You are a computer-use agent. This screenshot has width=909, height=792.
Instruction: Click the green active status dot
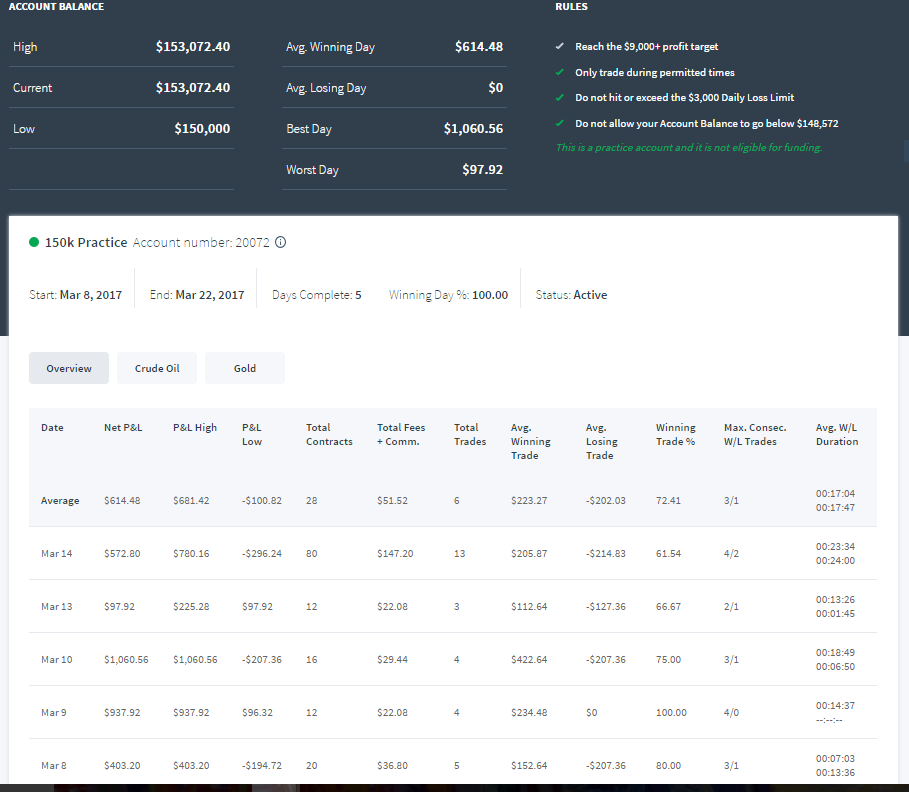(34, 242)
